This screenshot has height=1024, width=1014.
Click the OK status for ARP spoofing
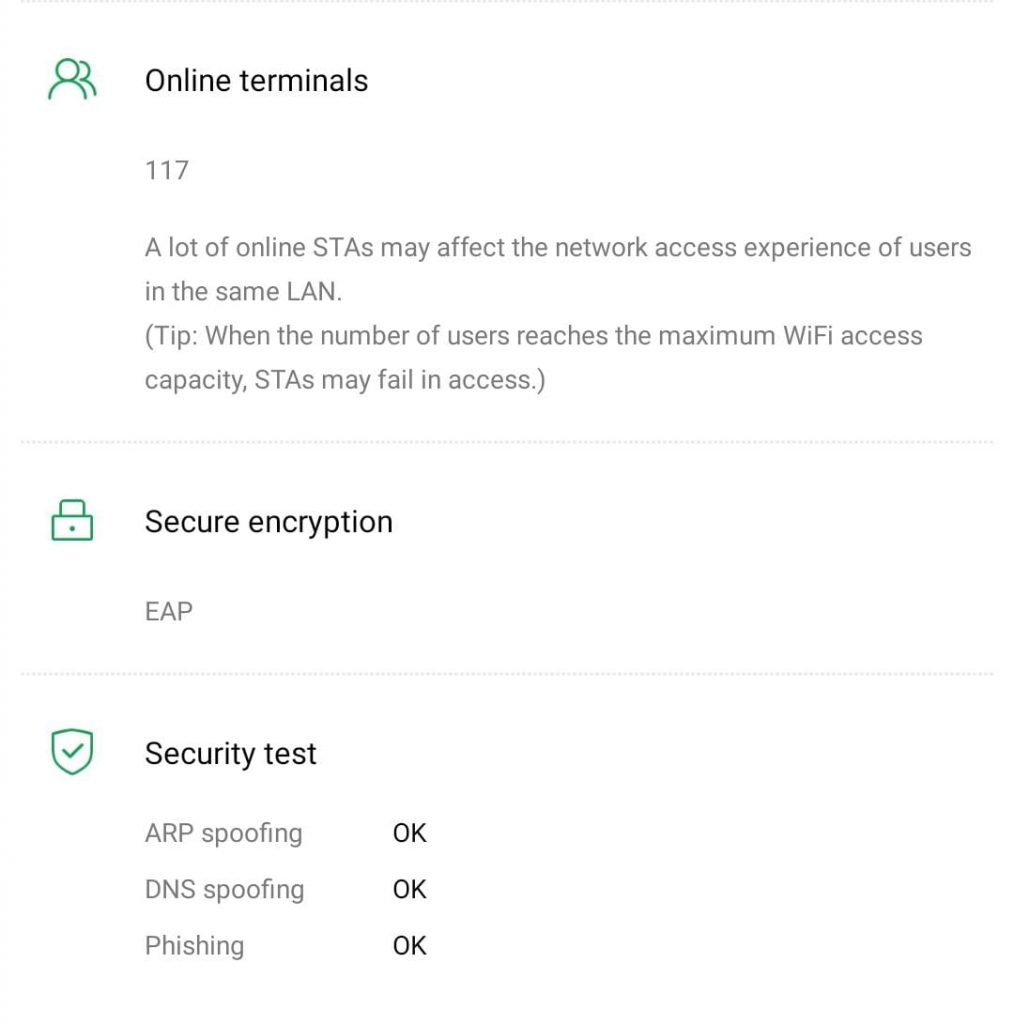tap(409, 833)
